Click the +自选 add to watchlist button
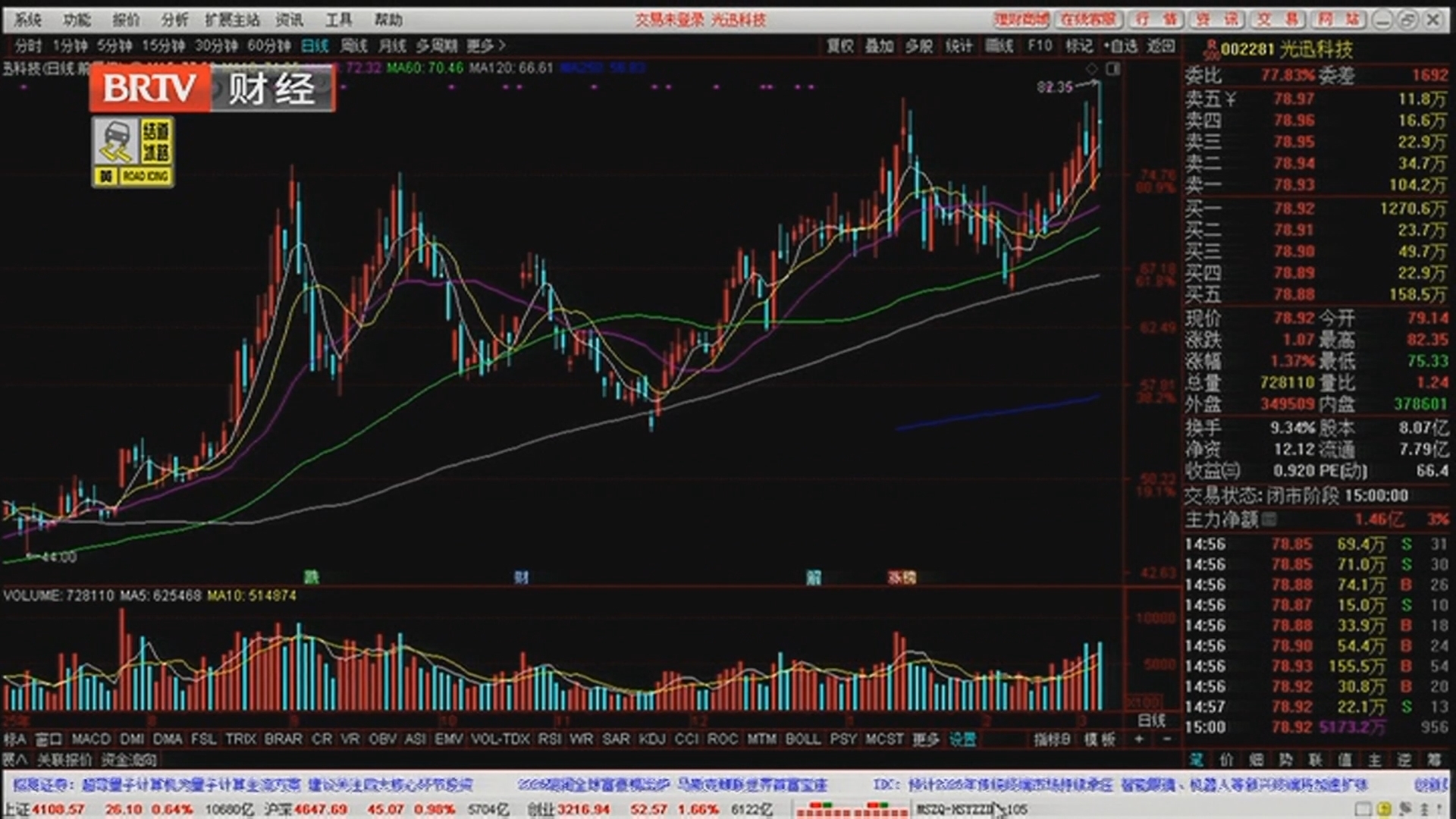1456x819 pixels. tap(1121, 46)
